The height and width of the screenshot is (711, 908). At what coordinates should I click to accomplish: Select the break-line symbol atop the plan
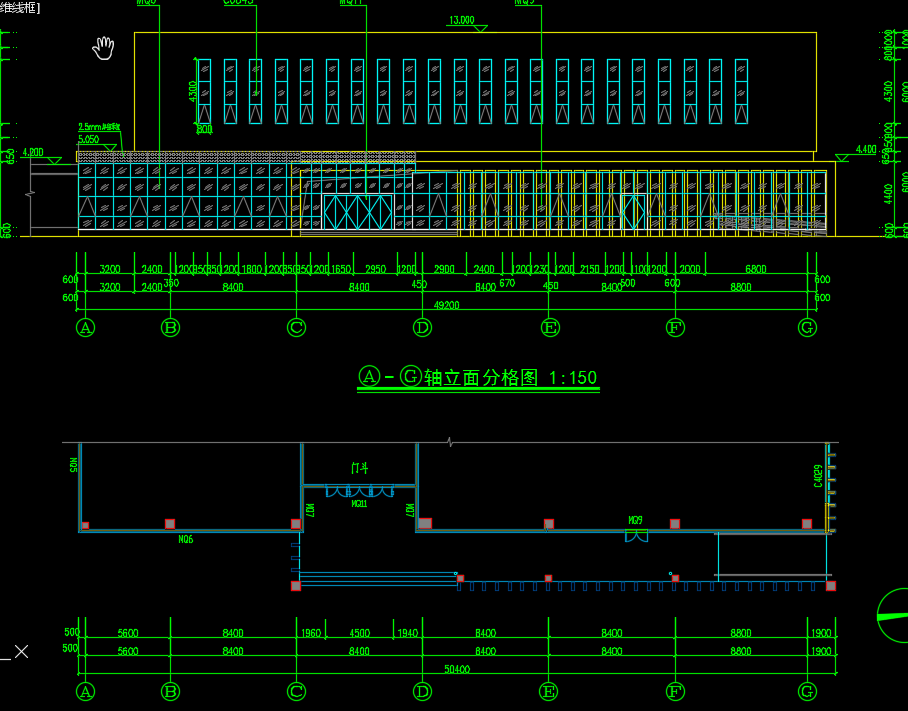coord(450,442)
